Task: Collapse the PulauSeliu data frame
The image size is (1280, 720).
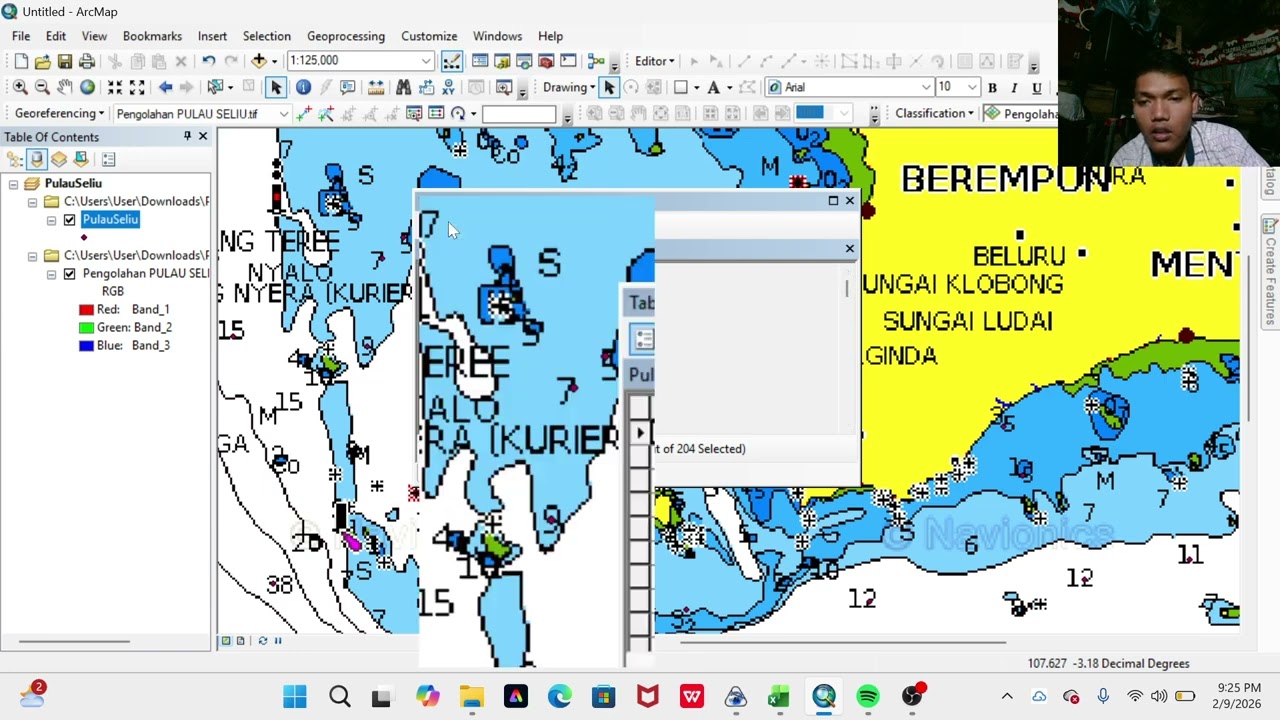Action: (x=13, y=184)
